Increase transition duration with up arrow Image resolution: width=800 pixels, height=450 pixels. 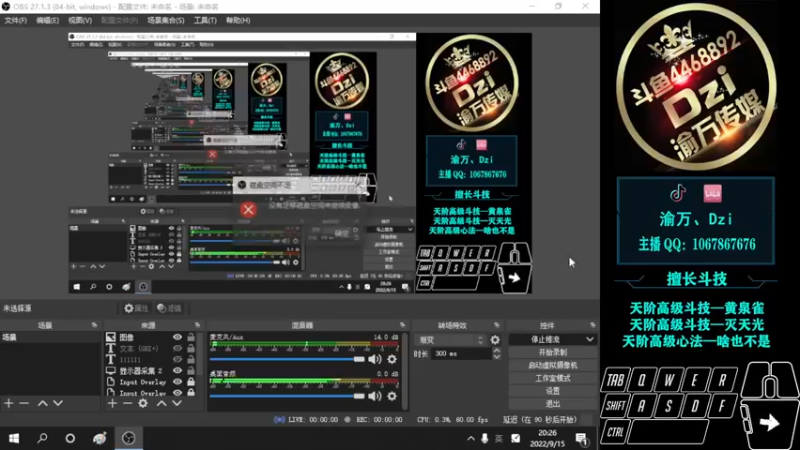[497, 351]
